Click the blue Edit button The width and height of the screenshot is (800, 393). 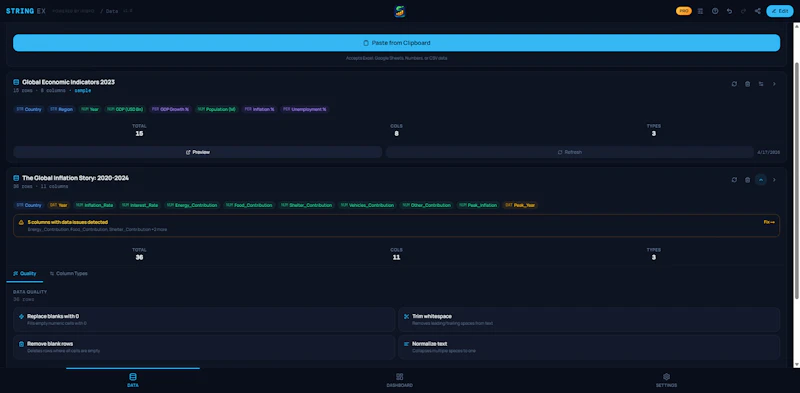(780, 11)
